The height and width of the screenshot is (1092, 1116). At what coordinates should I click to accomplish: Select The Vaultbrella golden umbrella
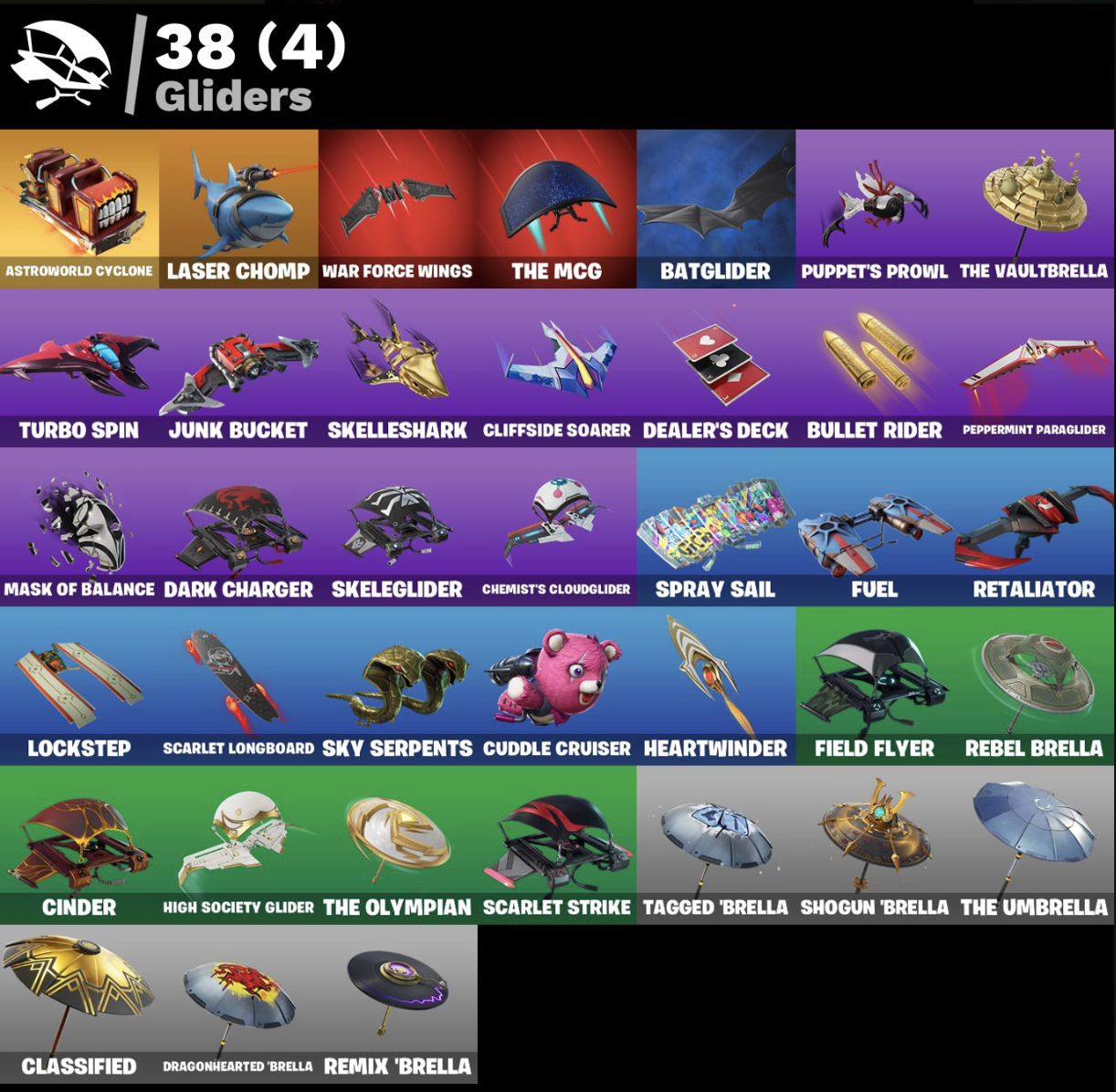[1035, 209]
